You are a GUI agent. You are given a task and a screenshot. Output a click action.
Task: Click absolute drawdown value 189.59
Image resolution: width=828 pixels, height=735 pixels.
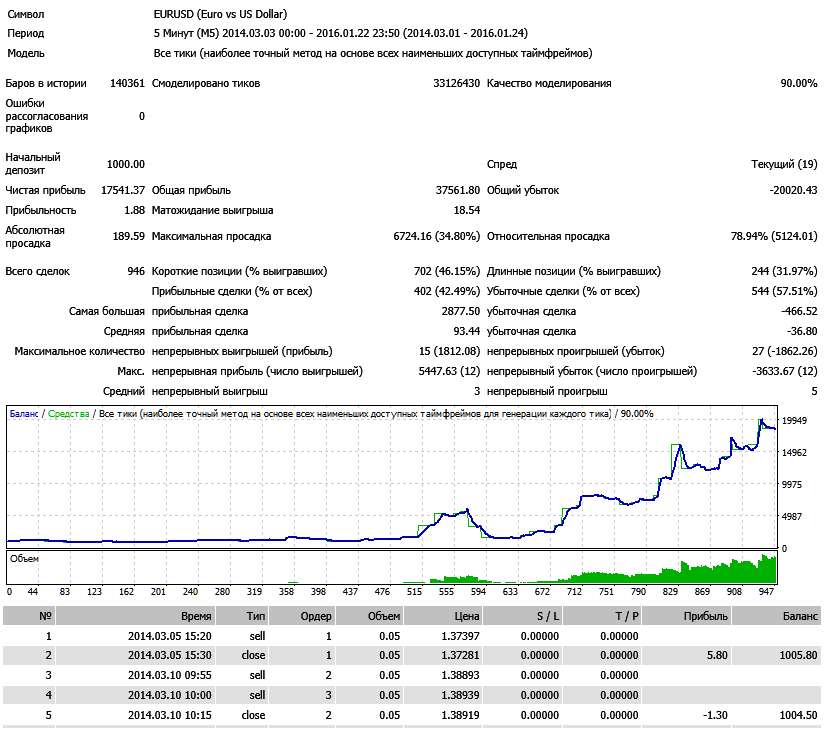(x=128, y=236)
